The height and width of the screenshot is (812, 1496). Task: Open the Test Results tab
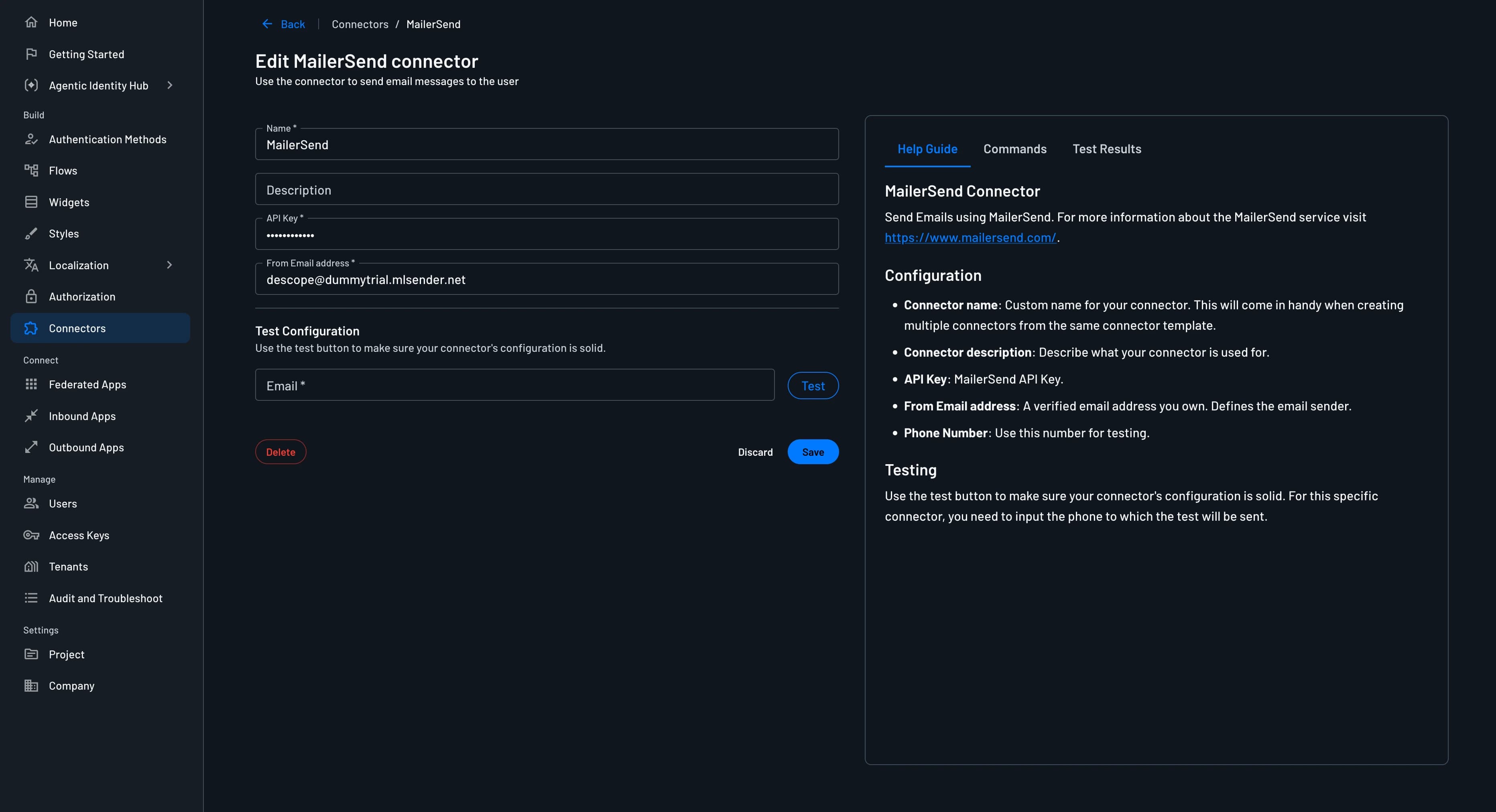pyautogui.click(x=1106, y=149)
